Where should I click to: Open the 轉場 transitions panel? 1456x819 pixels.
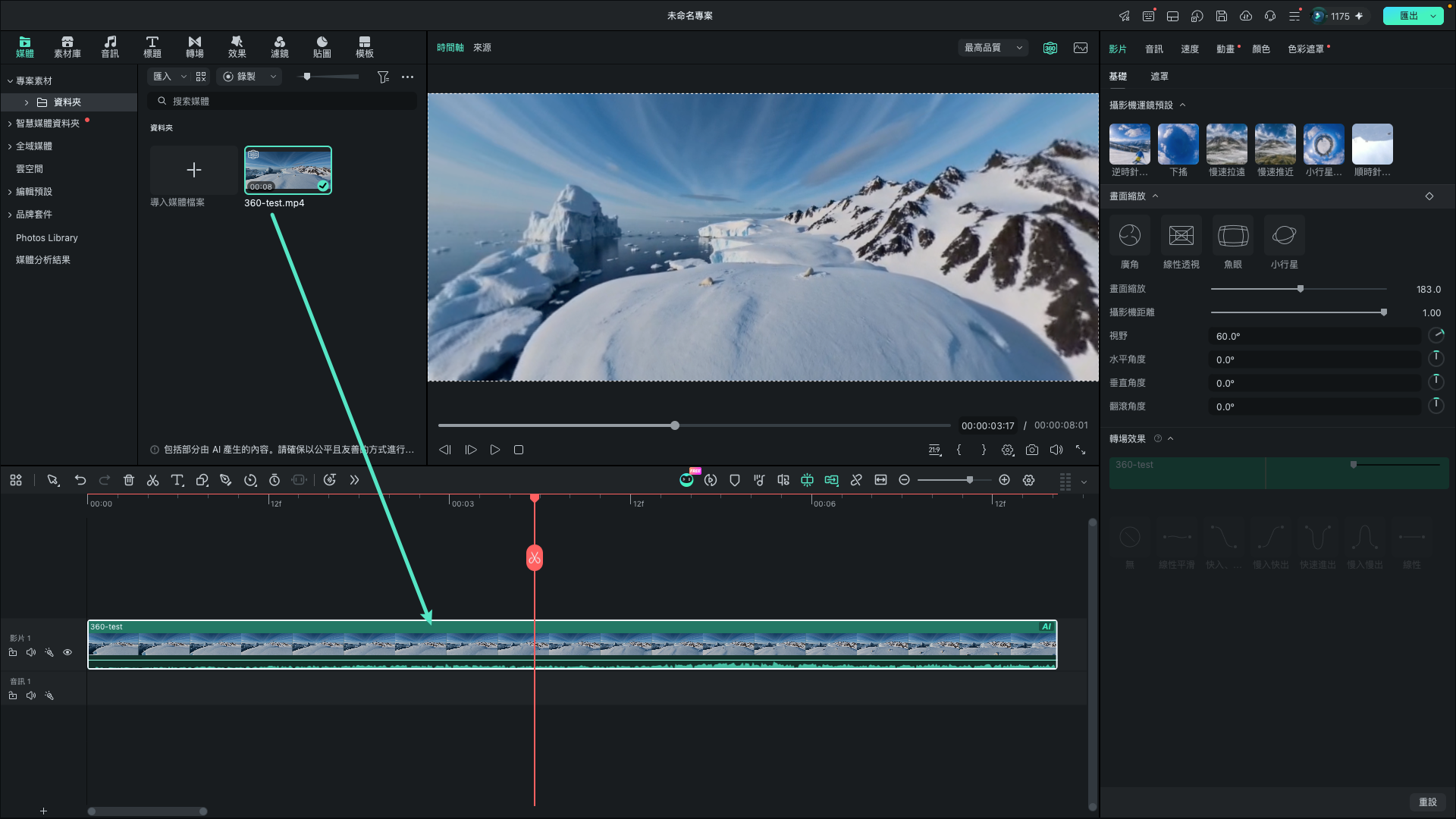pos(195,47)
